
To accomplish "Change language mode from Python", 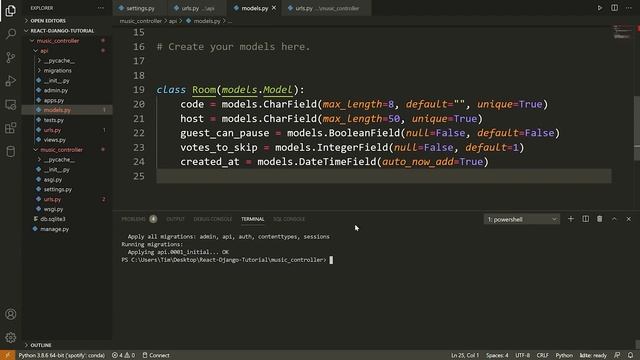I will (564, 355).
